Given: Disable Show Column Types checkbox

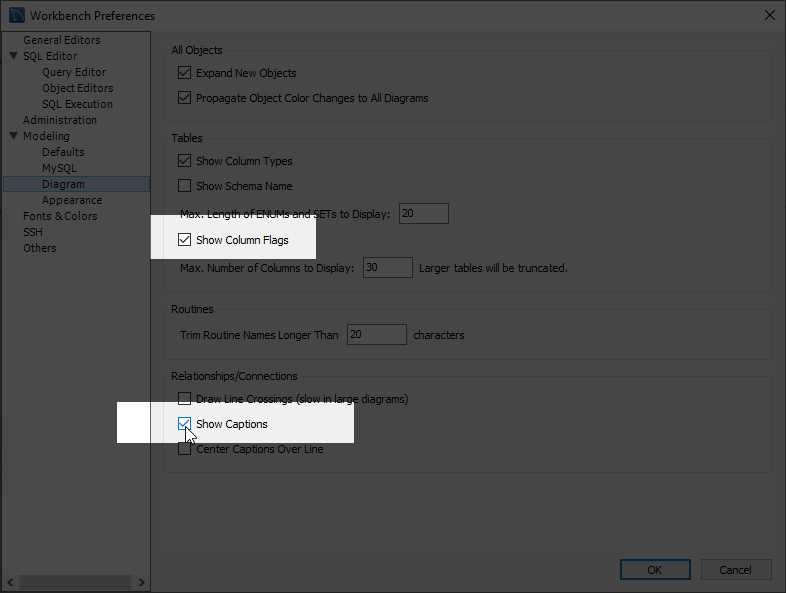Looking at the screenshot, I should coord(184,161).
